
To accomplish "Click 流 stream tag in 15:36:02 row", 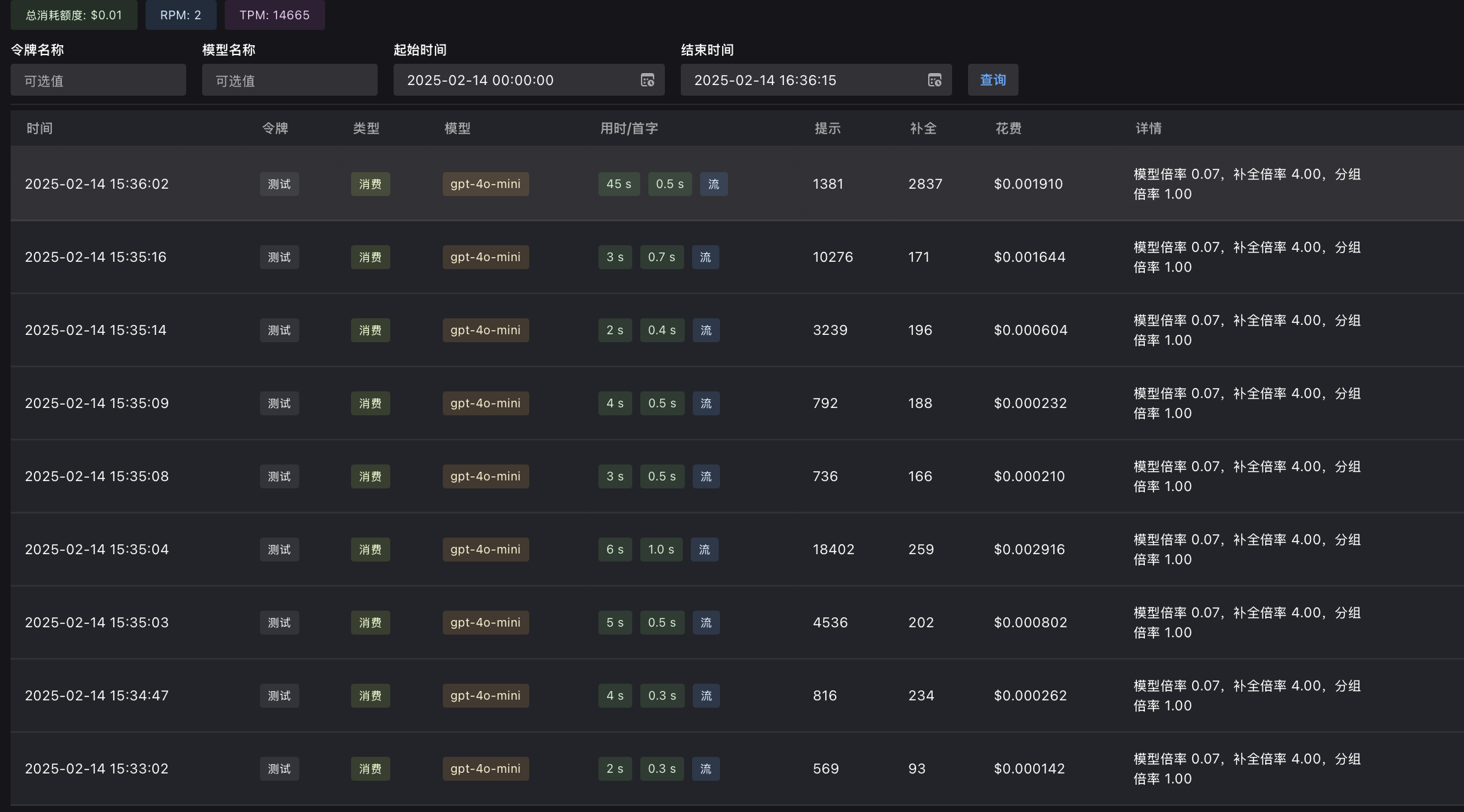I will (713, 184).
